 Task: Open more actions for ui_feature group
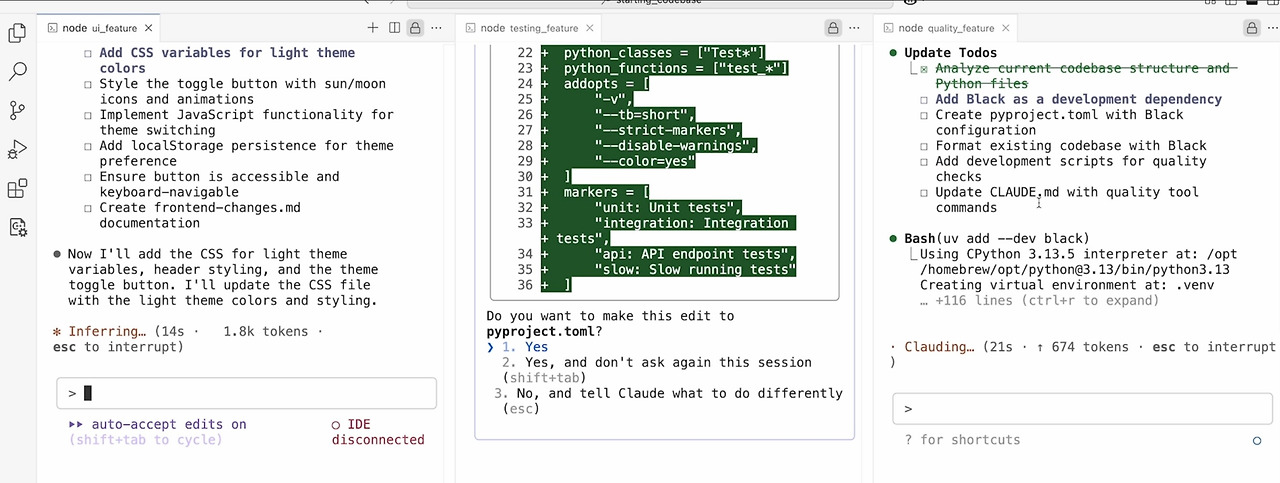[x=437, y=28]
